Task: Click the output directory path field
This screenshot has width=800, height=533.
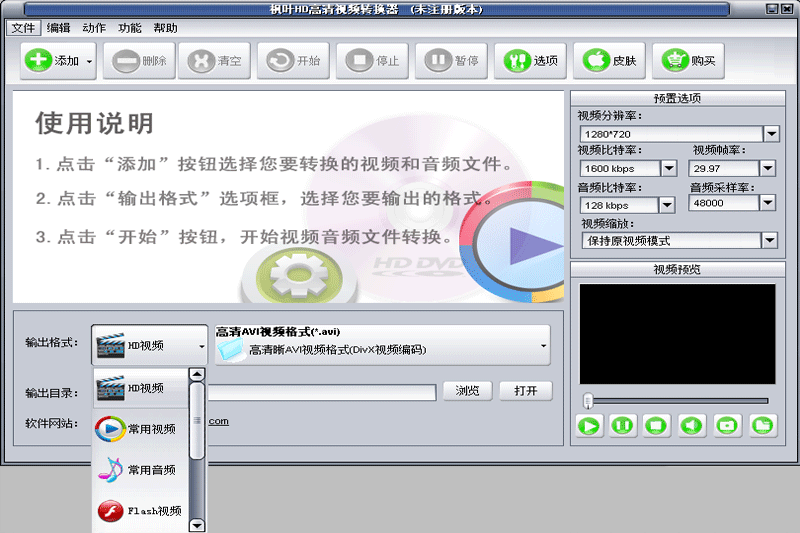Action: click(321, 392)
